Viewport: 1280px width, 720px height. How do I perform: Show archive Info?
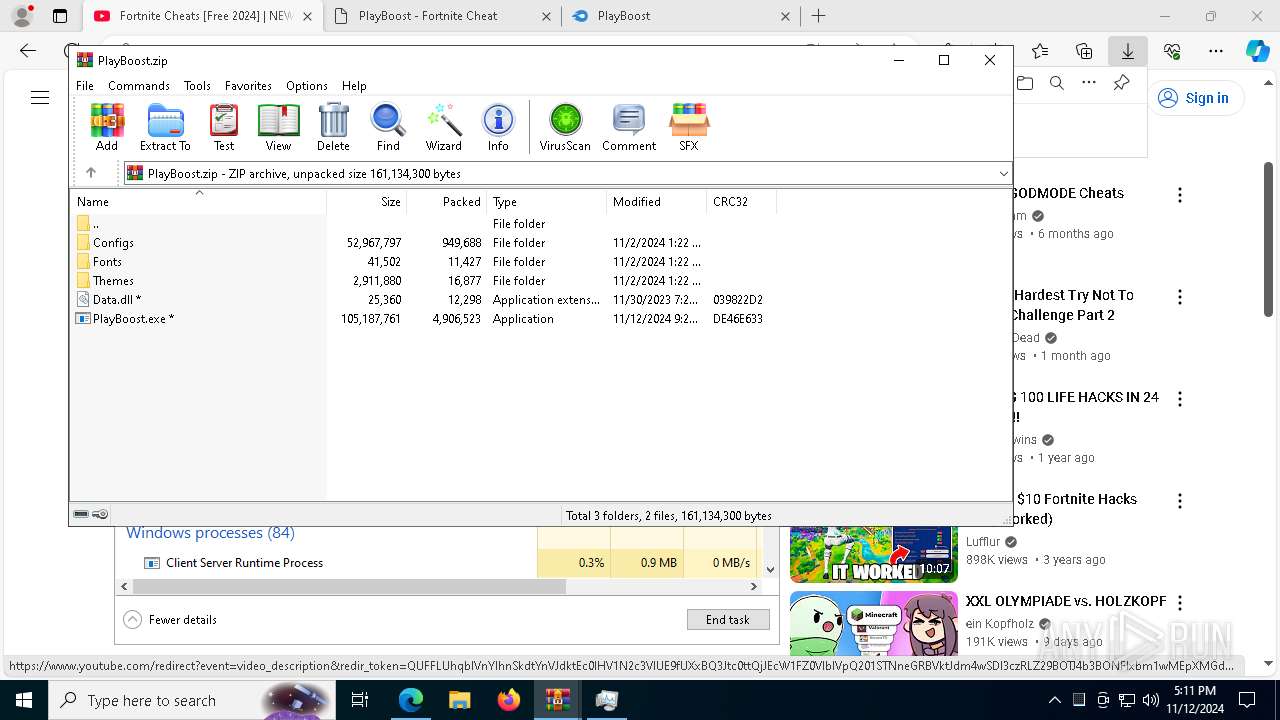498,127
